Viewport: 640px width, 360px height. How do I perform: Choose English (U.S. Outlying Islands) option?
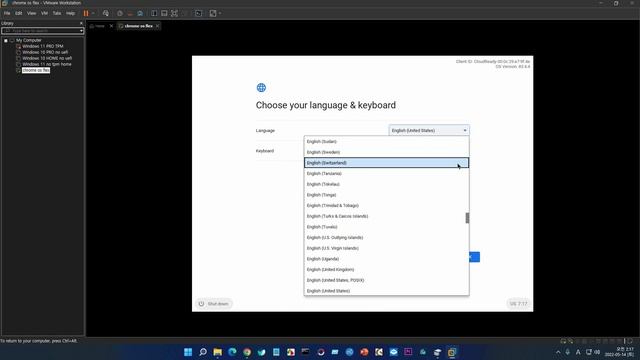coord(386,238)
